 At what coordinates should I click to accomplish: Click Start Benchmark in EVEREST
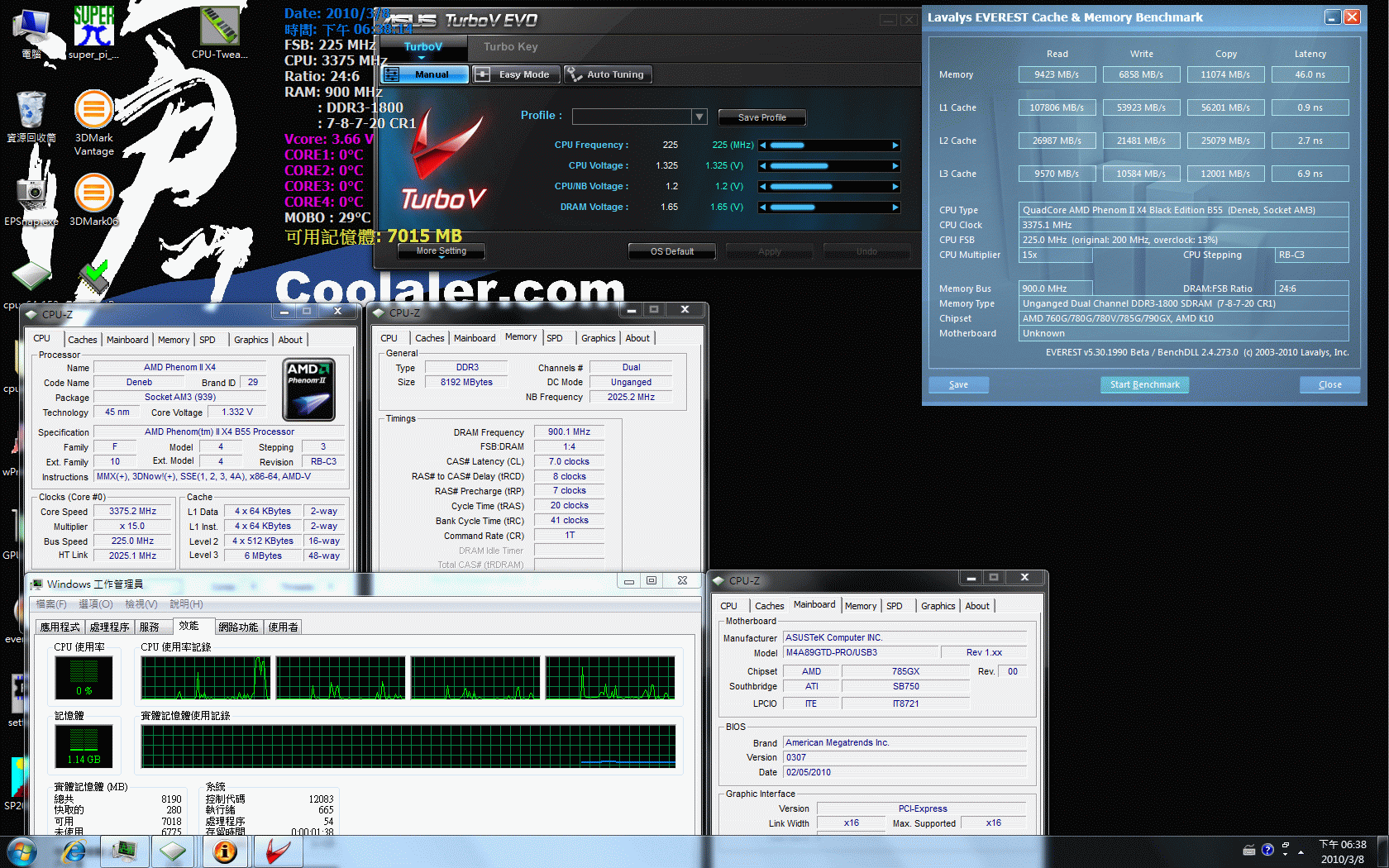[x=1144, y=384]
